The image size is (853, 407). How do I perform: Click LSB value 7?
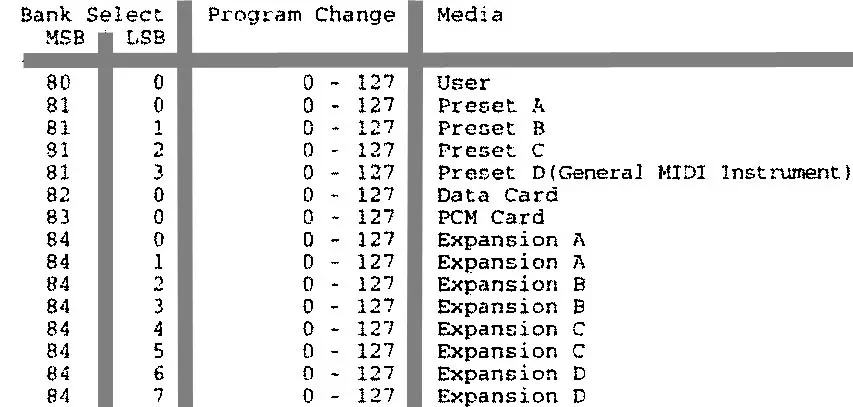coord(156,395)
